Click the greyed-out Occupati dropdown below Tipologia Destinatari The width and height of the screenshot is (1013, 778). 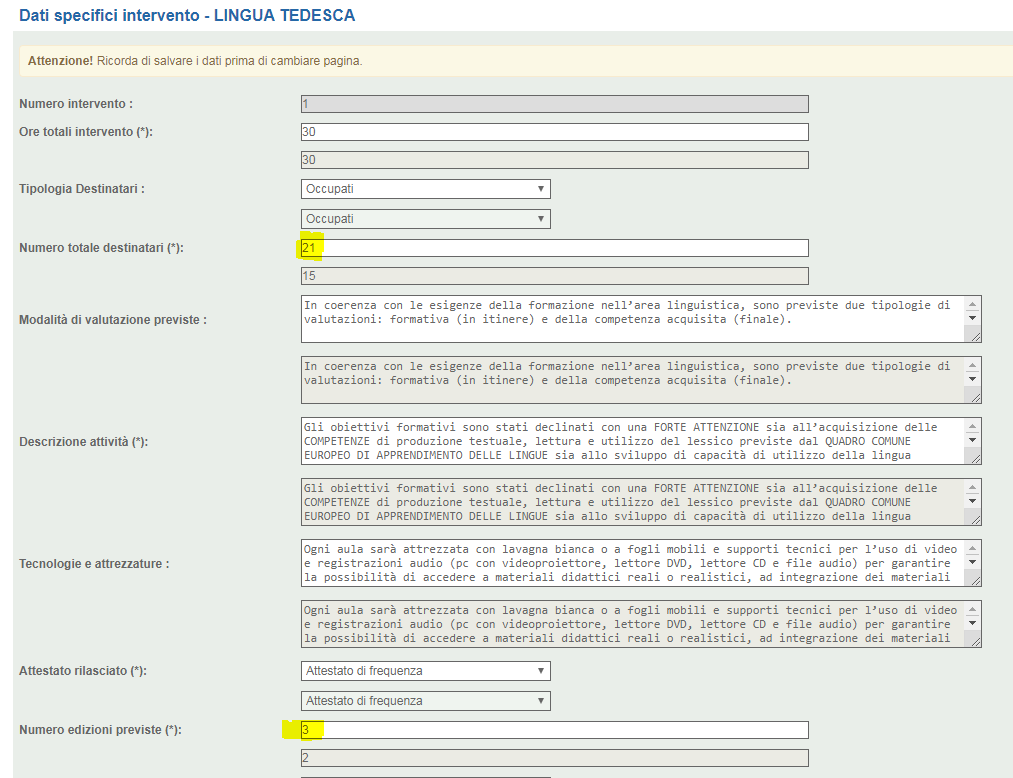click(x=425, y=219)
